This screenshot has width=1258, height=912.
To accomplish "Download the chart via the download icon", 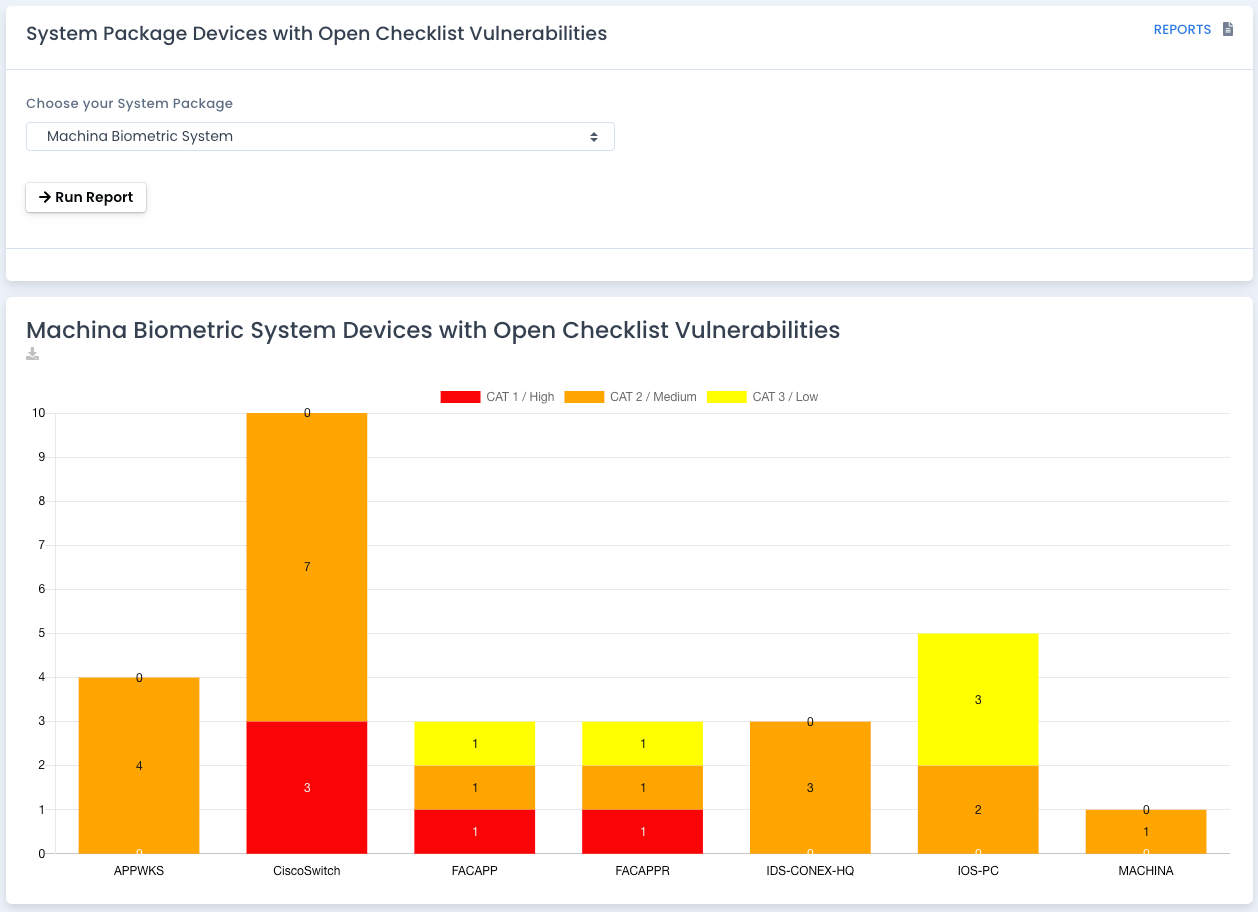I will [x=33, y=354].
